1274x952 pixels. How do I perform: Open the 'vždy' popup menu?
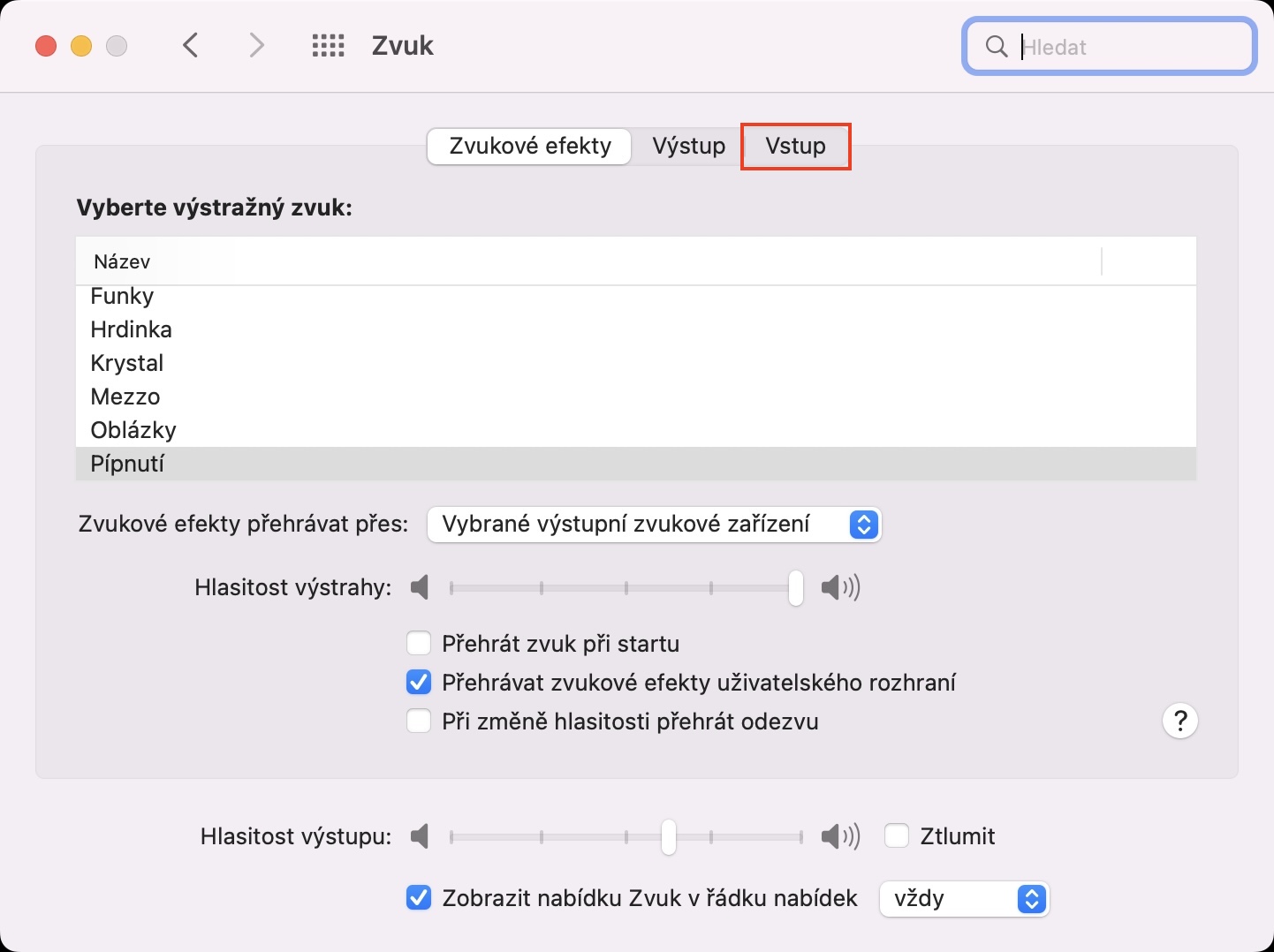964,899
